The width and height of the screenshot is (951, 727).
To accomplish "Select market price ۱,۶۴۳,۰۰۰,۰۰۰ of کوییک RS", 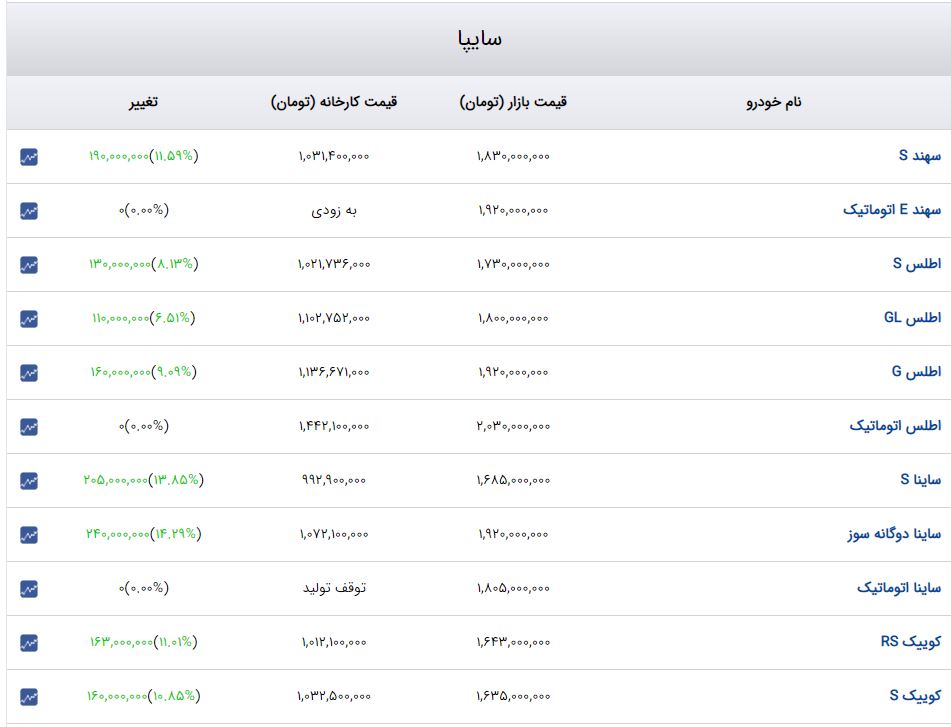I will tap(513, 642).
